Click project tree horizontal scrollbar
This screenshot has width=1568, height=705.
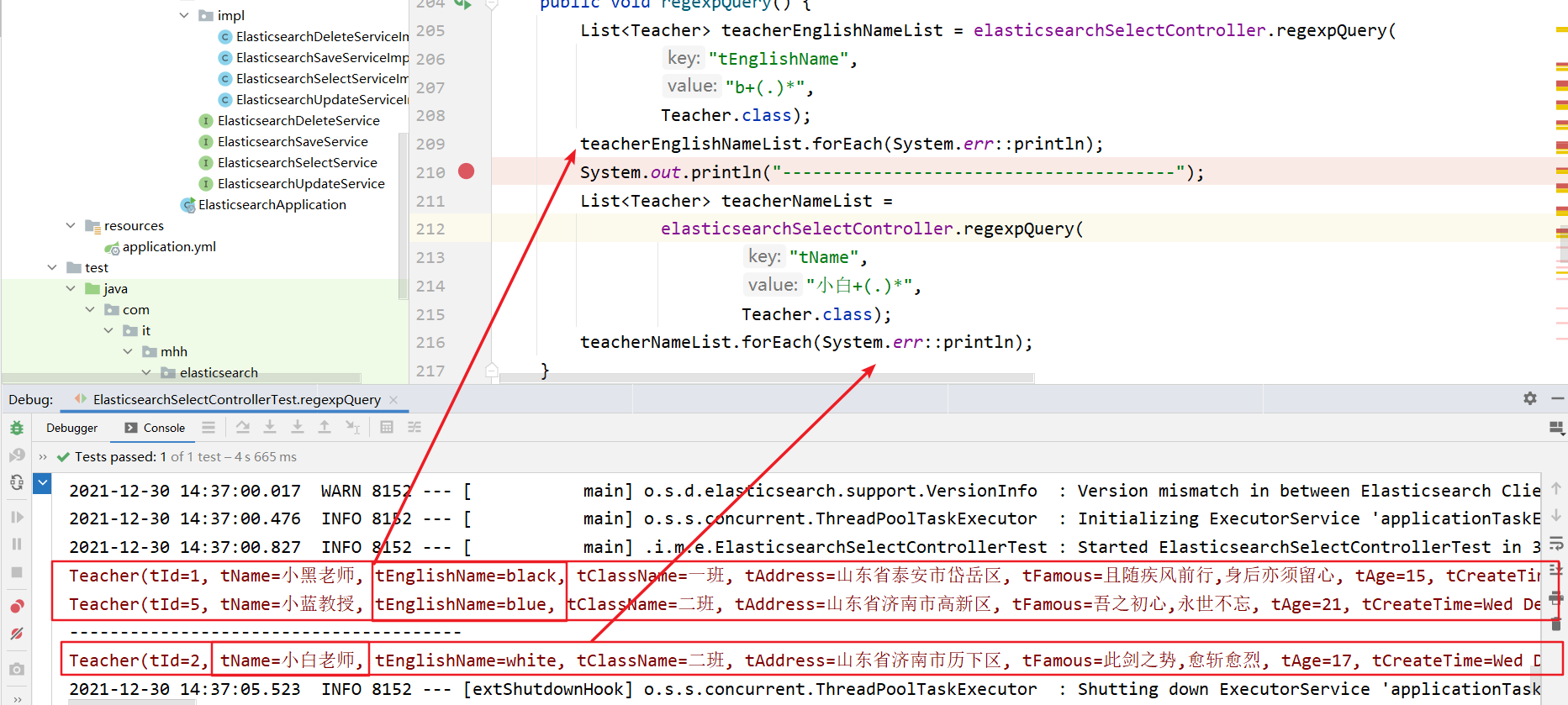pyautogui.click(x=181, y=377)
